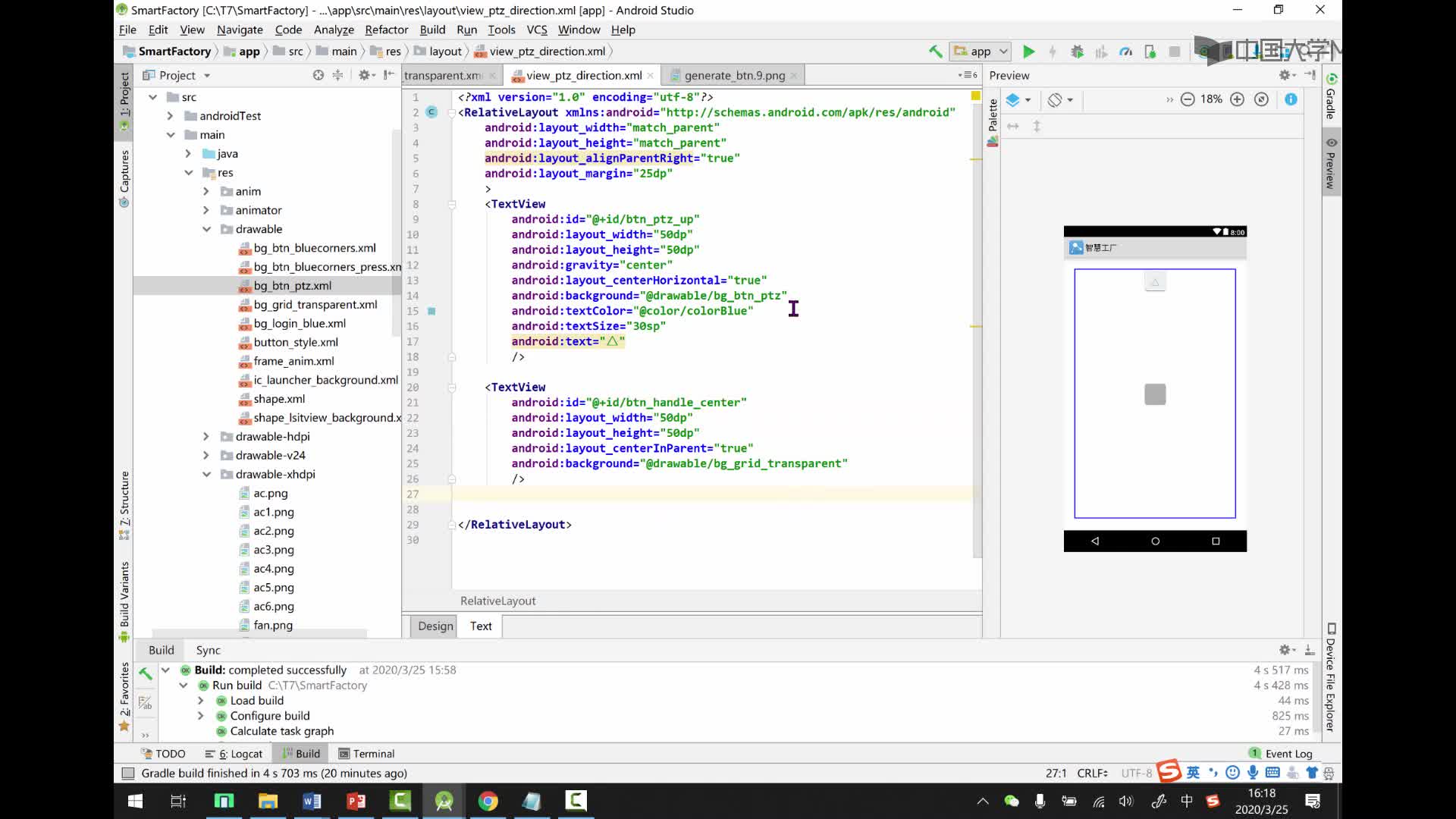Open the Device File Explorer side panel

point(1332,677)
